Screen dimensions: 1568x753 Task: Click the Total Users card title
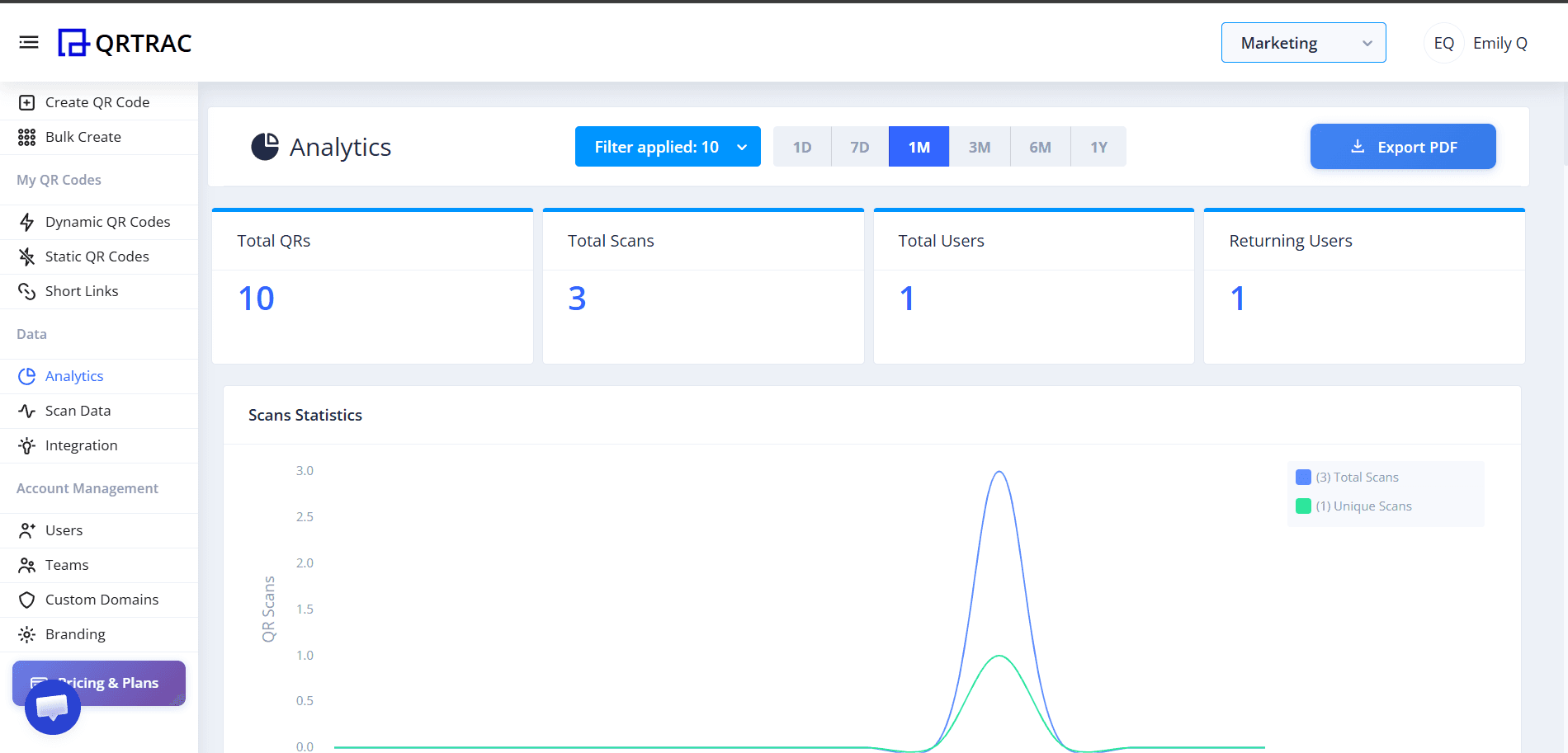tap(942, 241)
